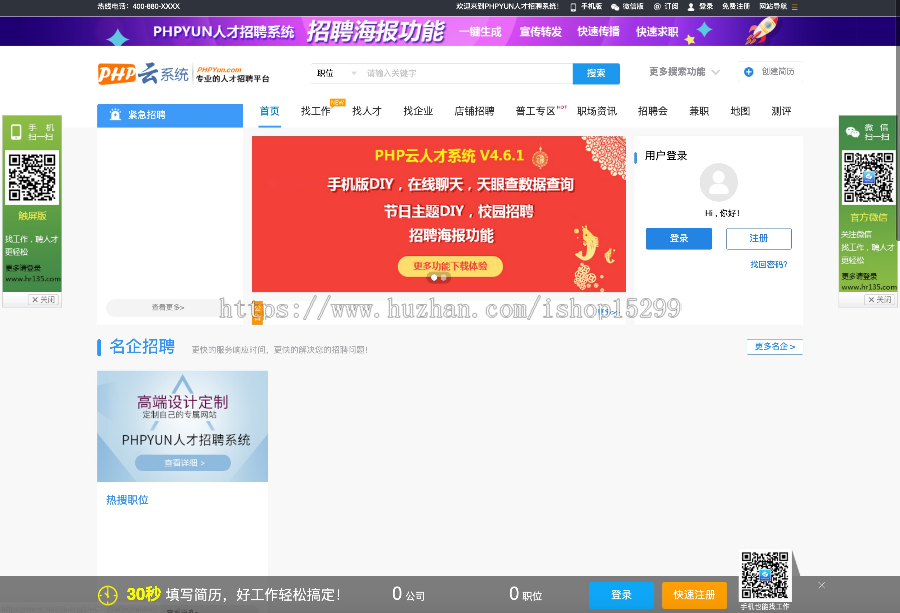
Task: Click 热搜职位 hot jobs link
Action: 127,500
